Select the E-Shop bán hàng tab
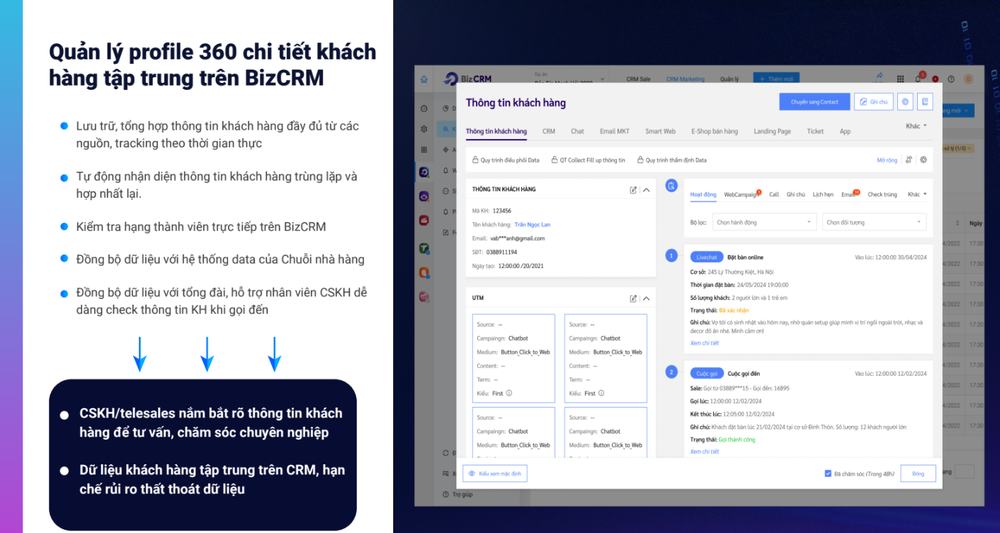 pyautogui.click(x=714, y=131)
